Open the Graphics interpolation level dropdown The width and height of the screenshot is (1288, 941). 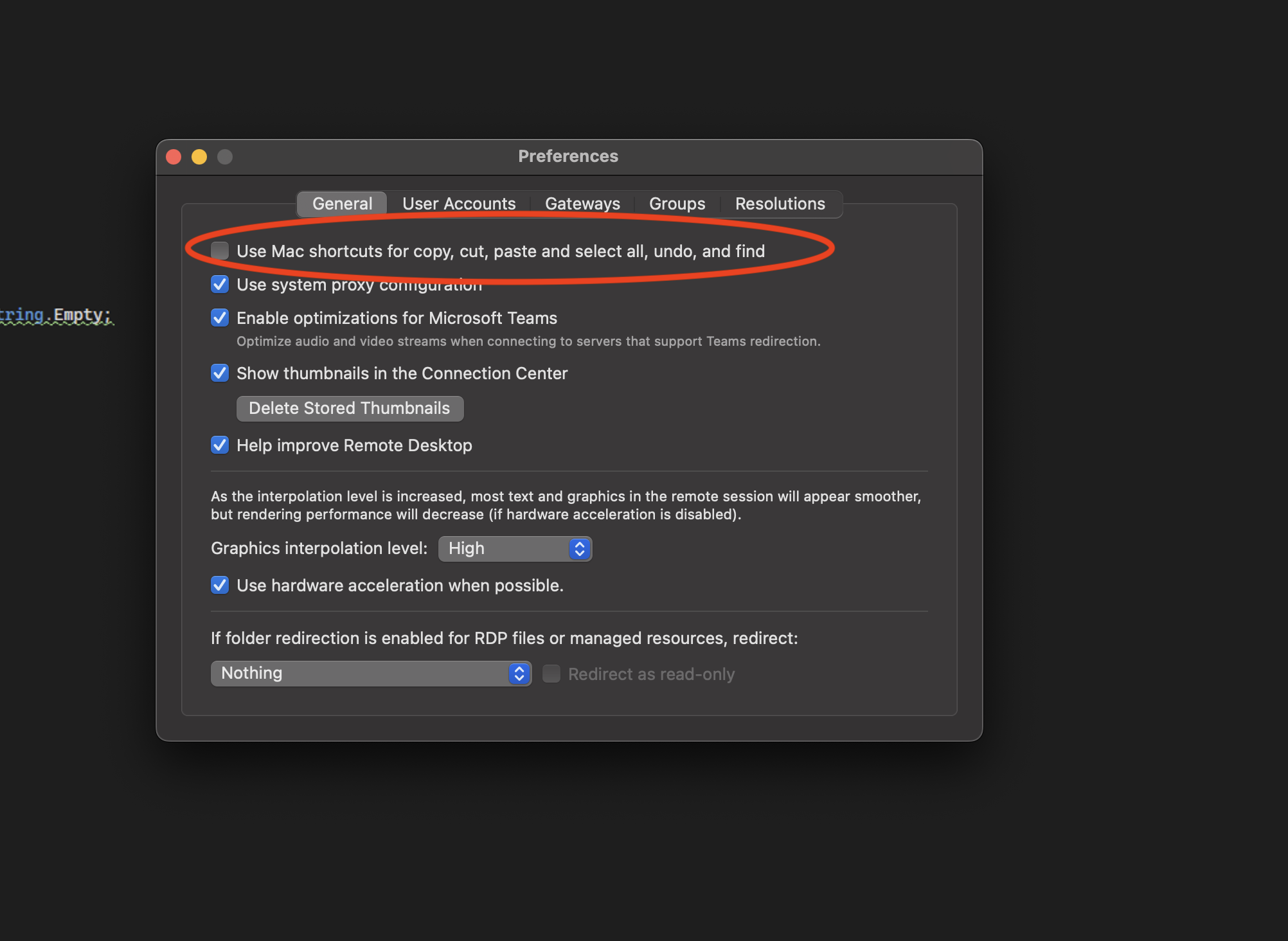[x=514, y=548]
